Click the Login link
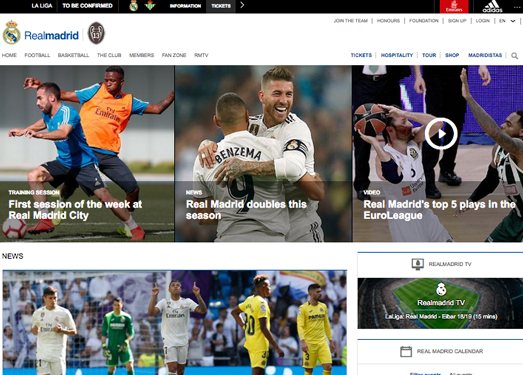The height and width of the screenshot is (375, 523). click(483, 21)
